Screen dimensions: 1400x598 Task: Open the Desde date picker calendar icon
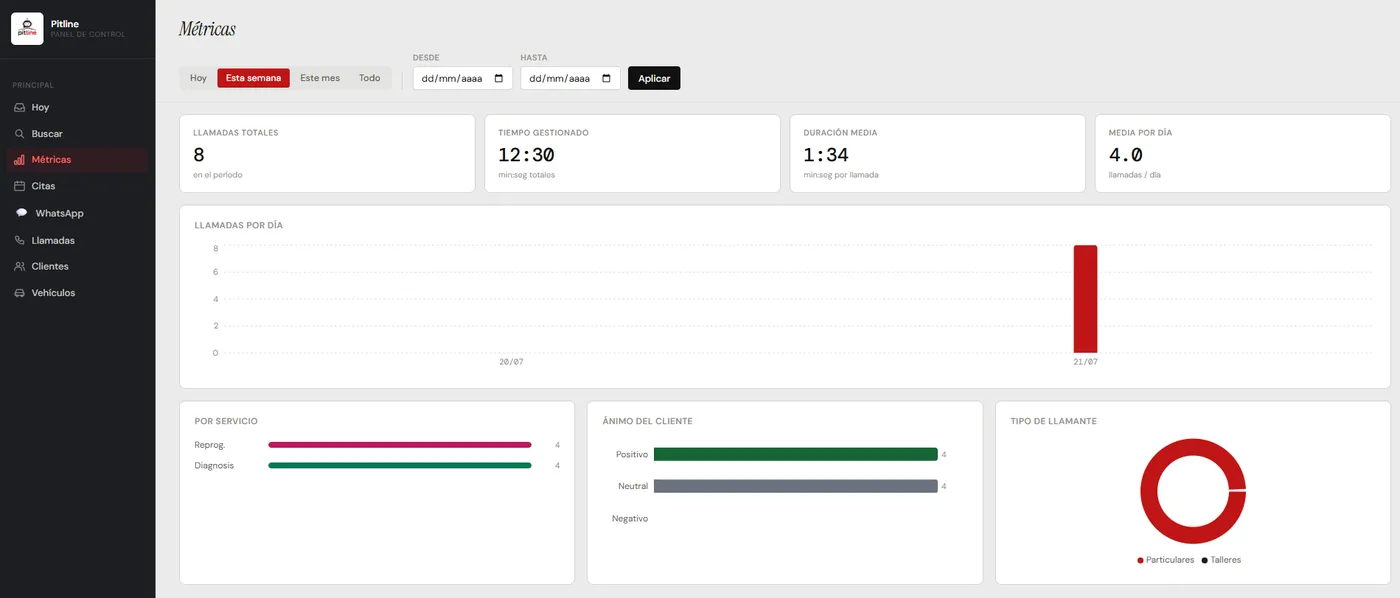coord(499,78)
